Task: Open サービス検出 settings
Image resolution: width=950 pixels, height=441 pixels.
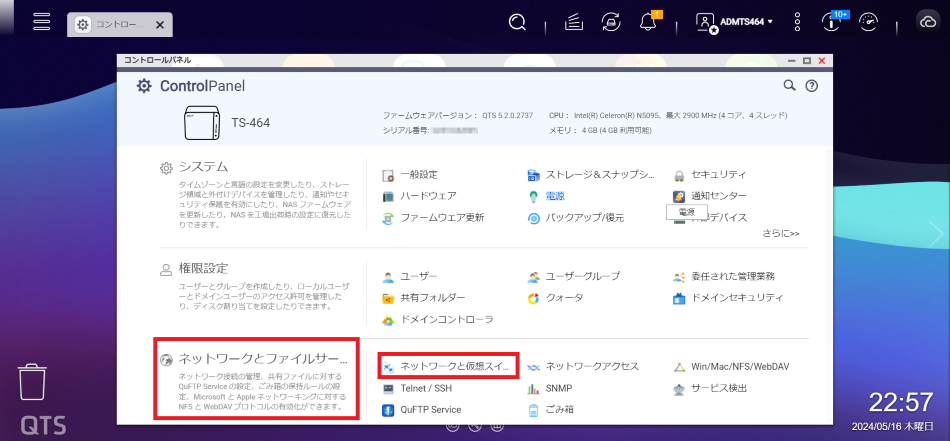Action: pyautogui.click(x=709, y=388)
